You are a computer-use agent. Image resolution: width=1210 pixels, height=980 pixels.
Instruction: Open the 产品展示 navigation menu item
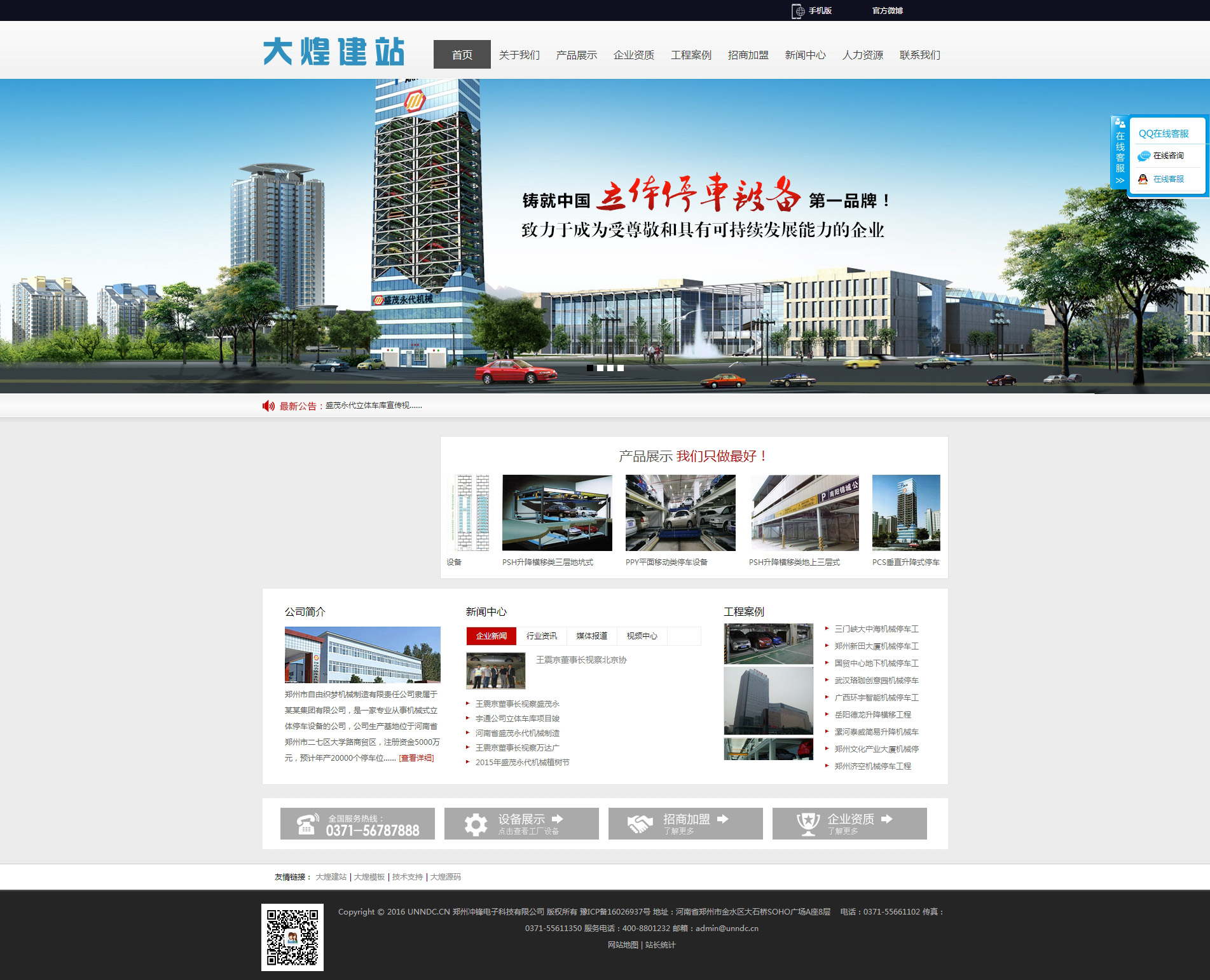[x=576, y=55]
